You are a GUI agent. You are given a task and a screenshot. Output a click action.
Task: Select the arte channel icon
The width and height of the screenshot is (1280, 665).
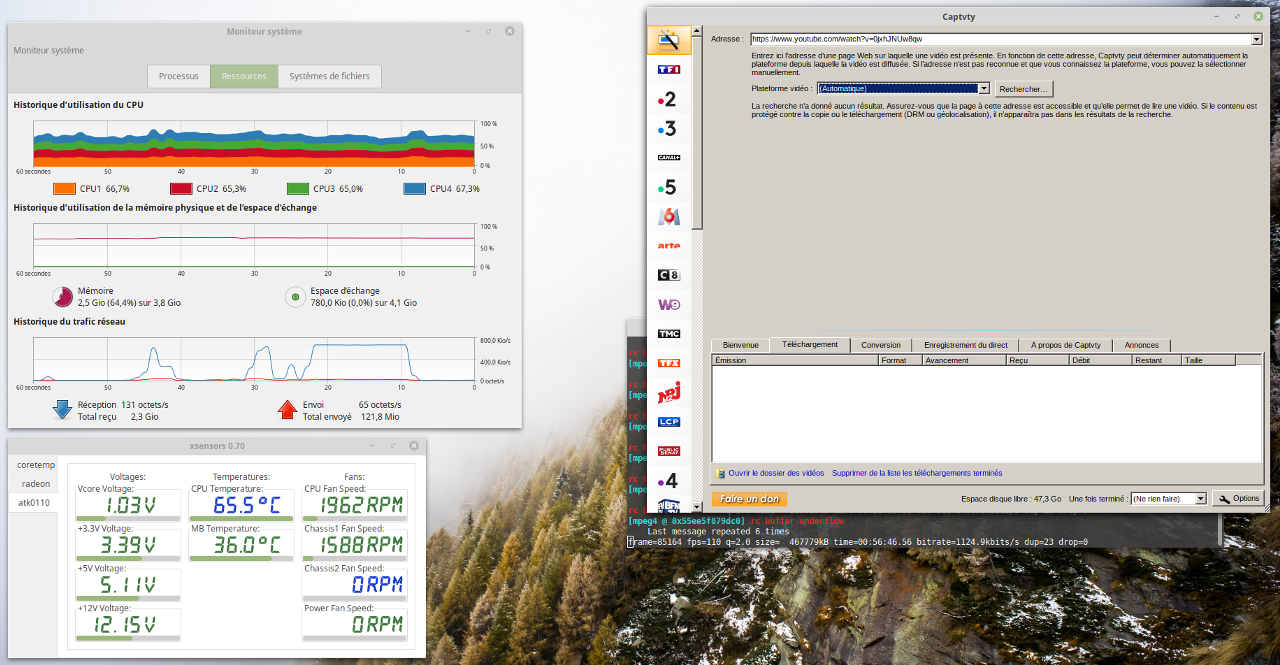669,245
